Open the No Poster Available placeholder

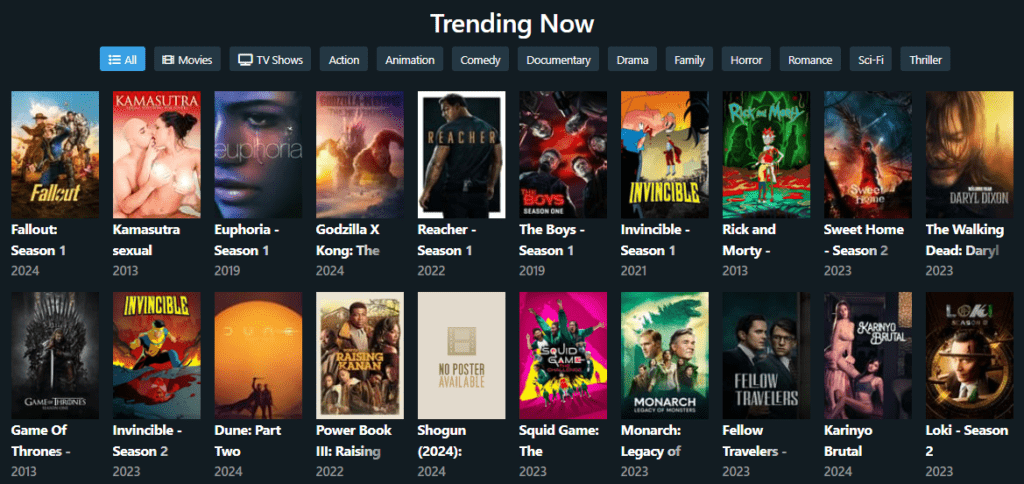pos(461,355)
